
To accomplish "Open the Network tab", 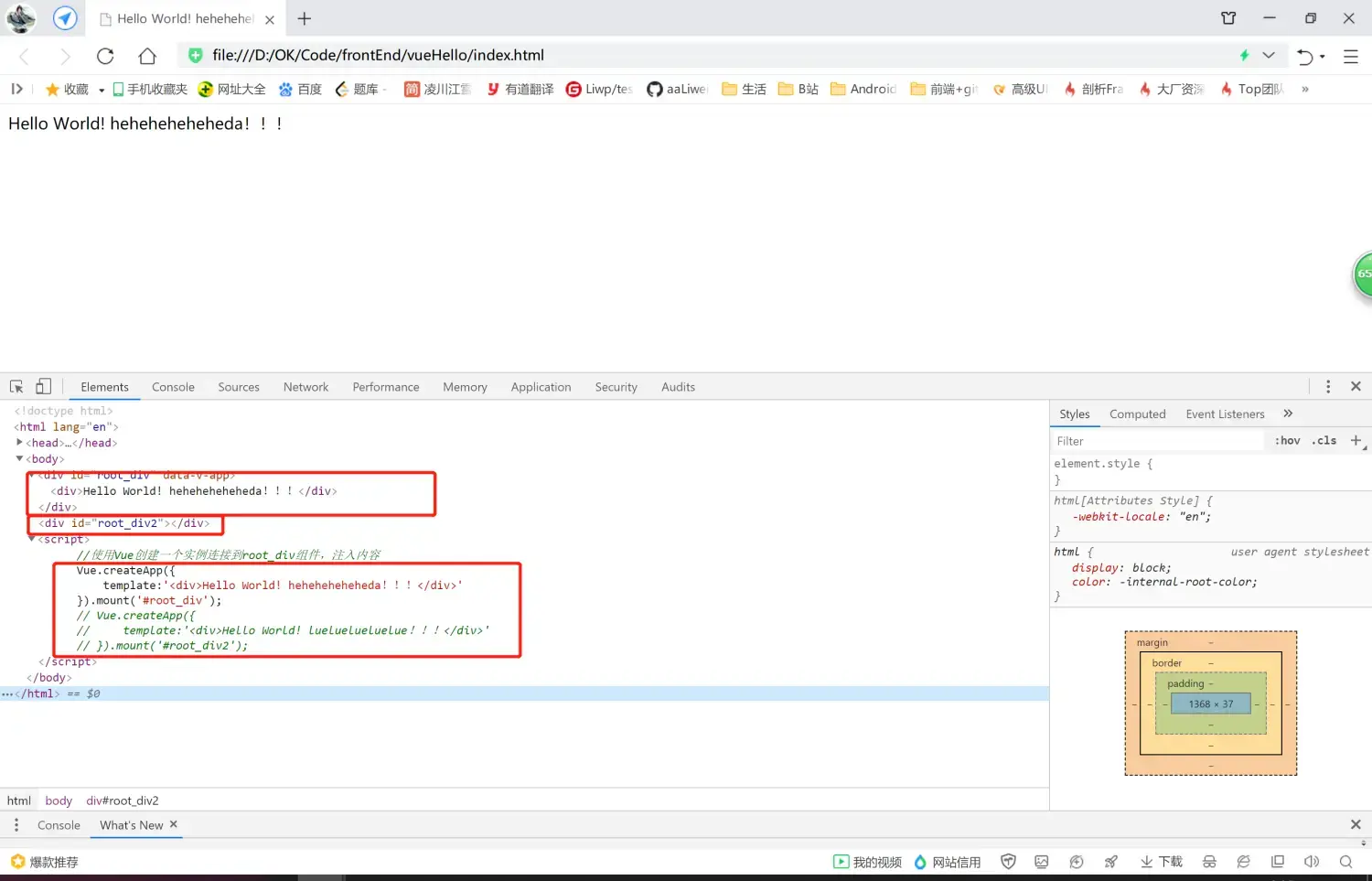I will click(305, 387).
